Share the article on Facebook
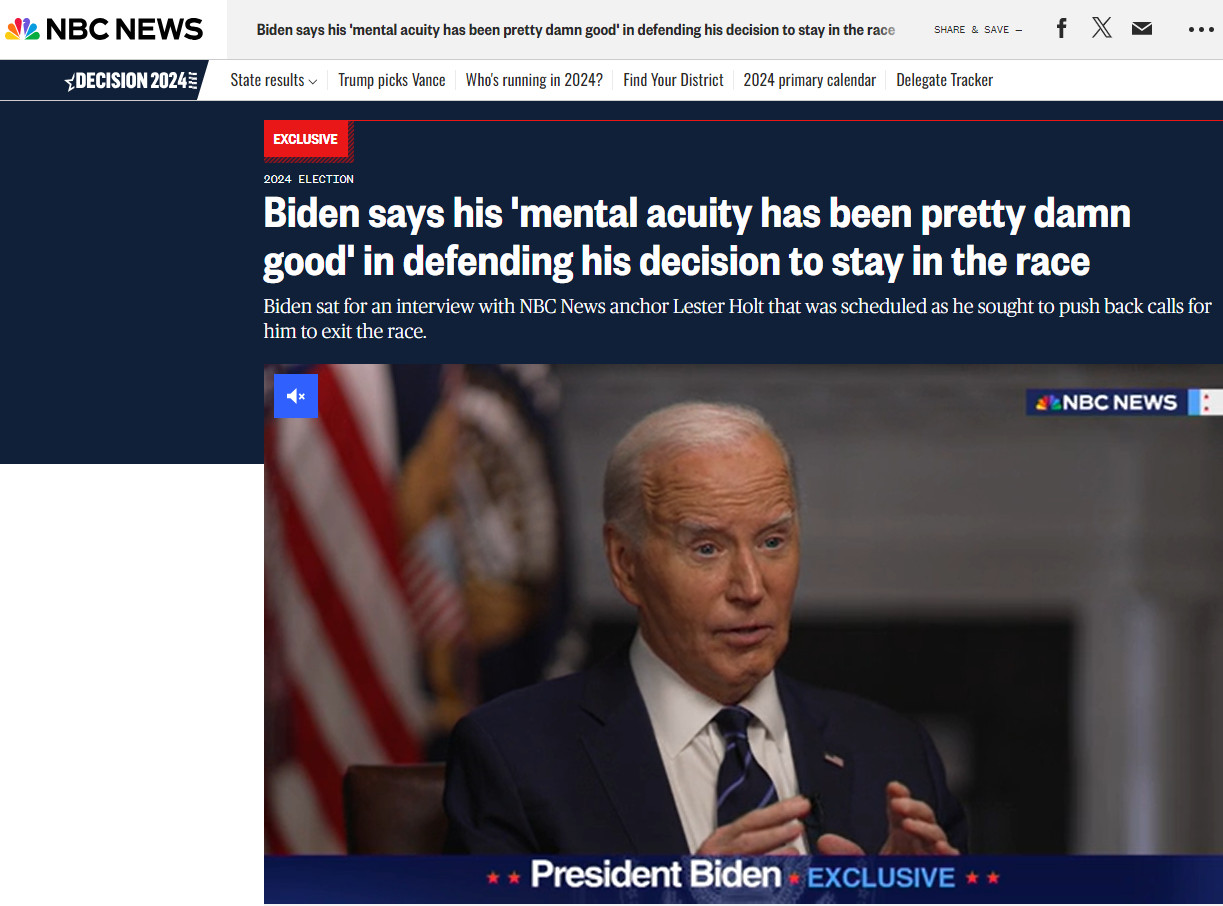Screen dimensions: 1223x906 point(1061,29)
